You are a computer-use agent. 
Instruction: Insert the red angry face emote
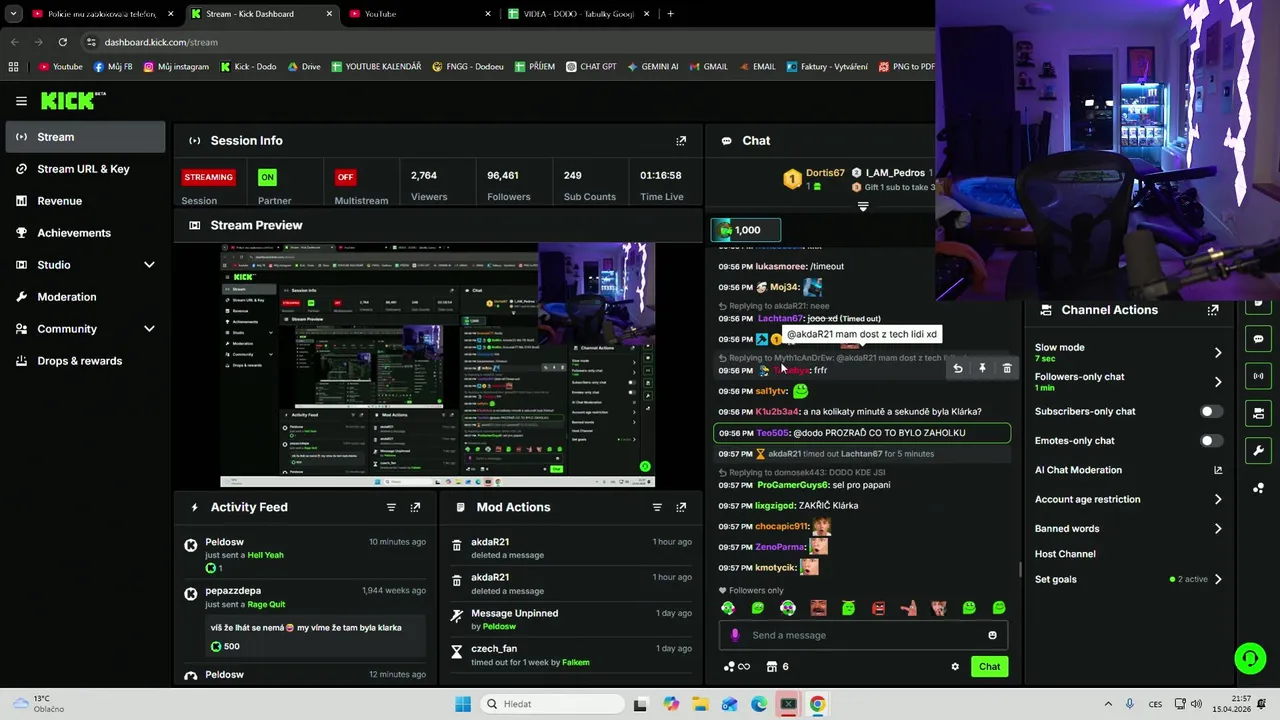[879, 608]
